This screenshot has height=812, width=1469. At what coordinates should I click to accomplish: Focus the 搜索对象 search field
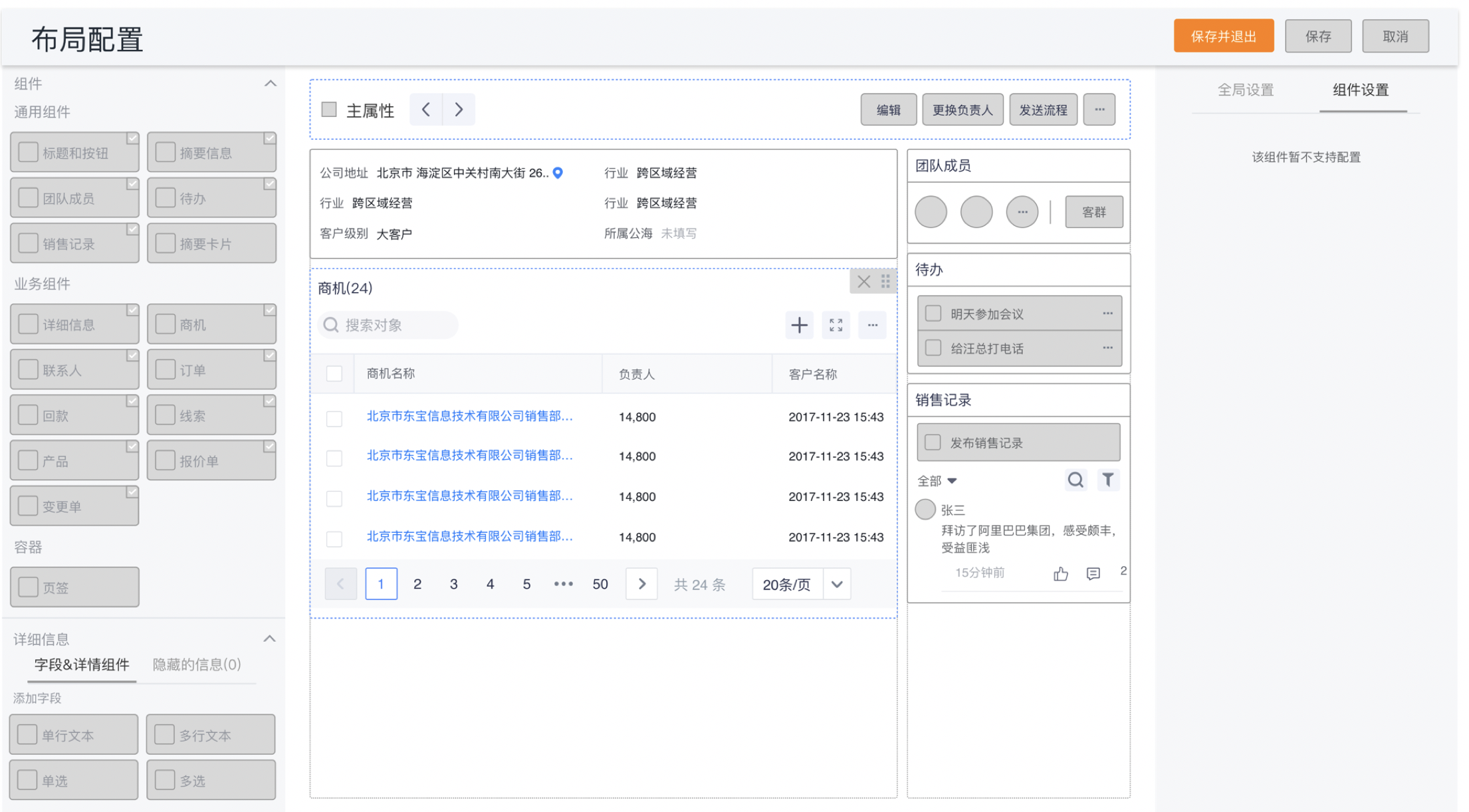click(x=388, y=325)
